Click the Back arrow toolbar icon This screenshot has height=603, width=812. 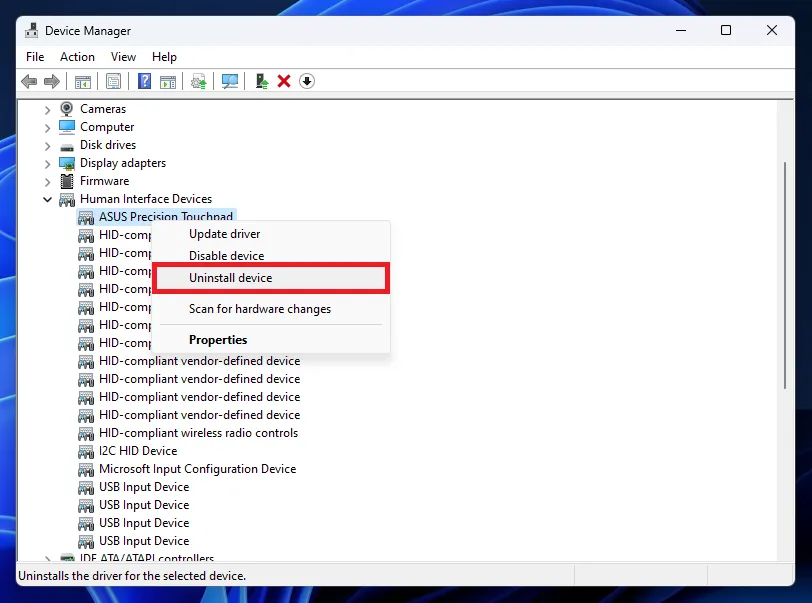(x=29, y=81)
